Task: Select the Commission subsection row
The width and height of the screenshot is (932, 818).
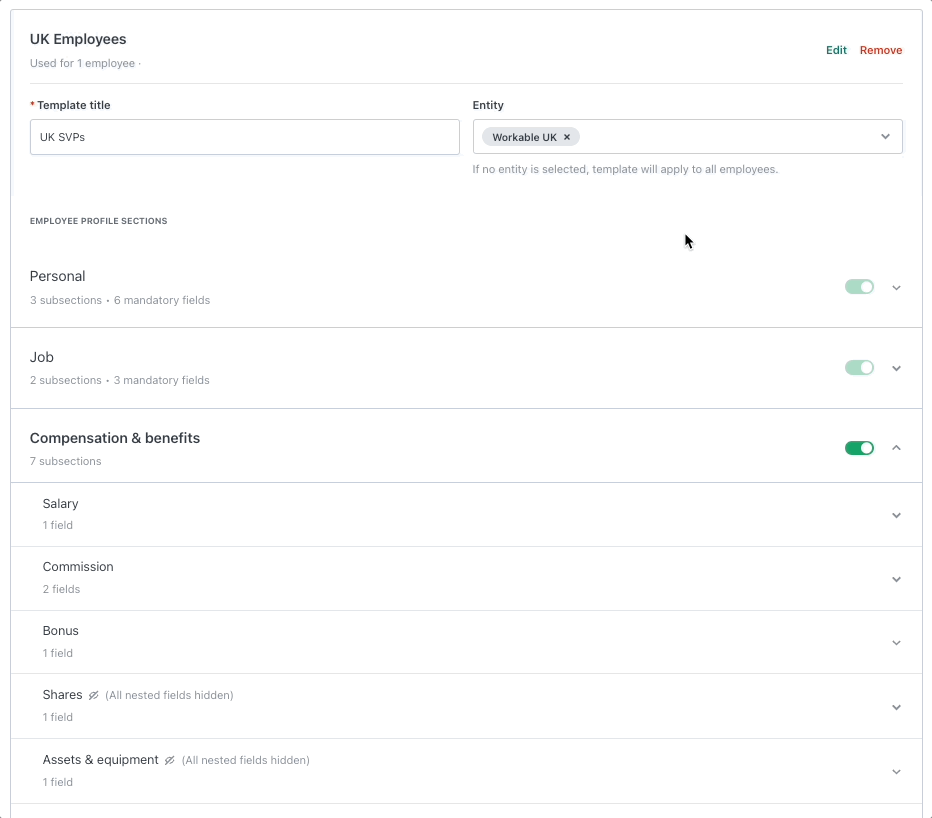Action: coord(466,578)
